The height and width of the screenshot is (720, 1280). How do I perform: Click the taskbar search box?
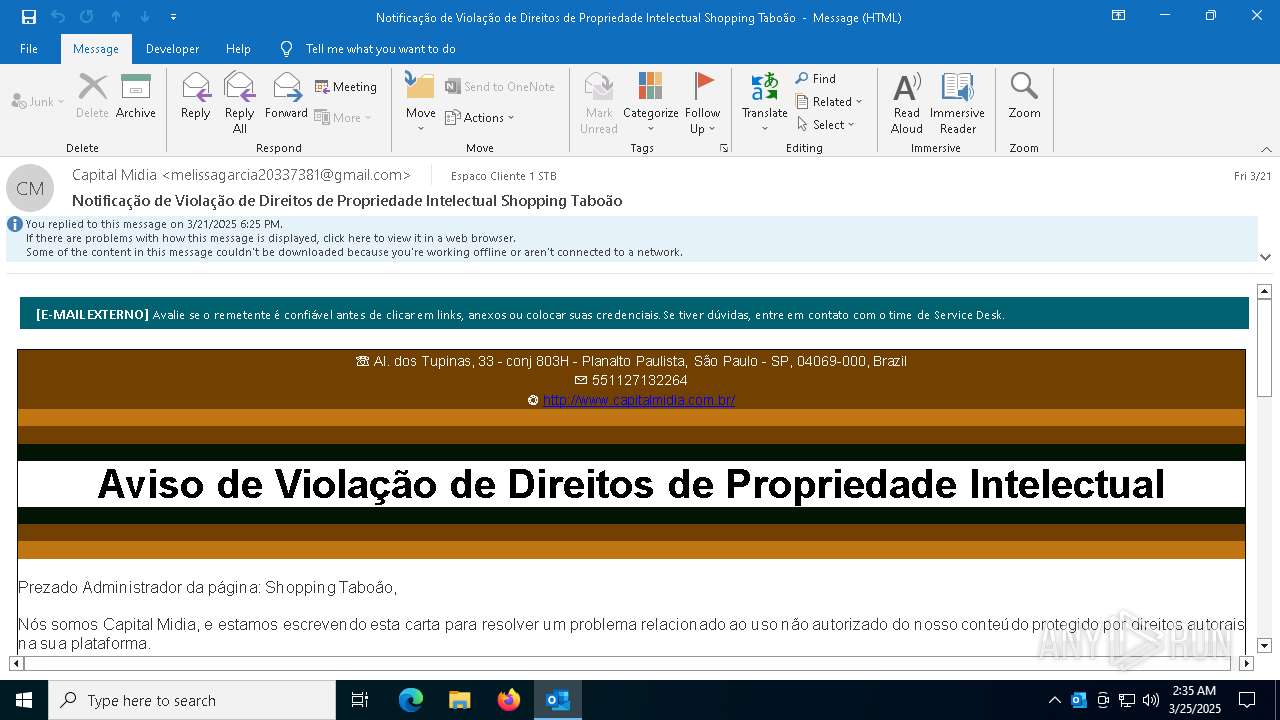point(192,700)
